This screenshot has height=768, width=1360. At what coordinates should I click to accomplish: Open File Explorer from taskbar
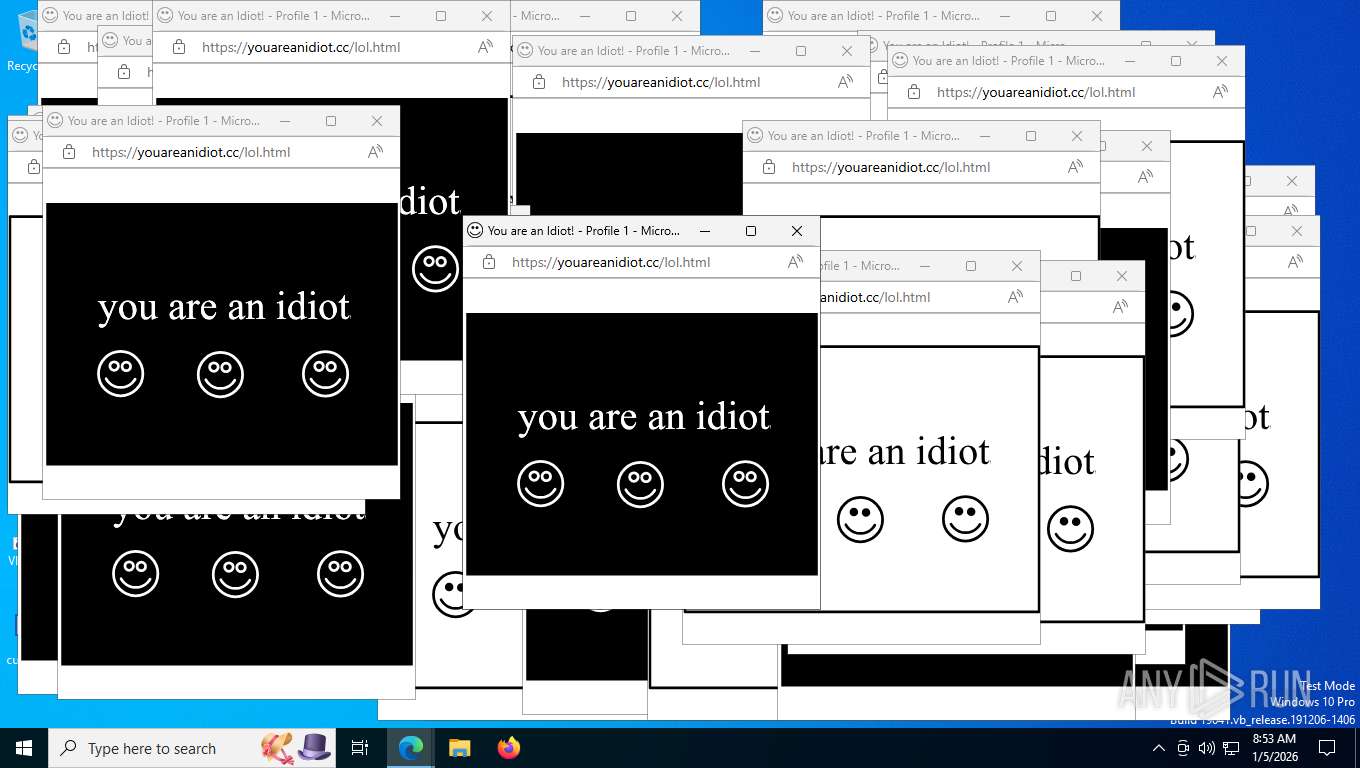click(459, 748)
